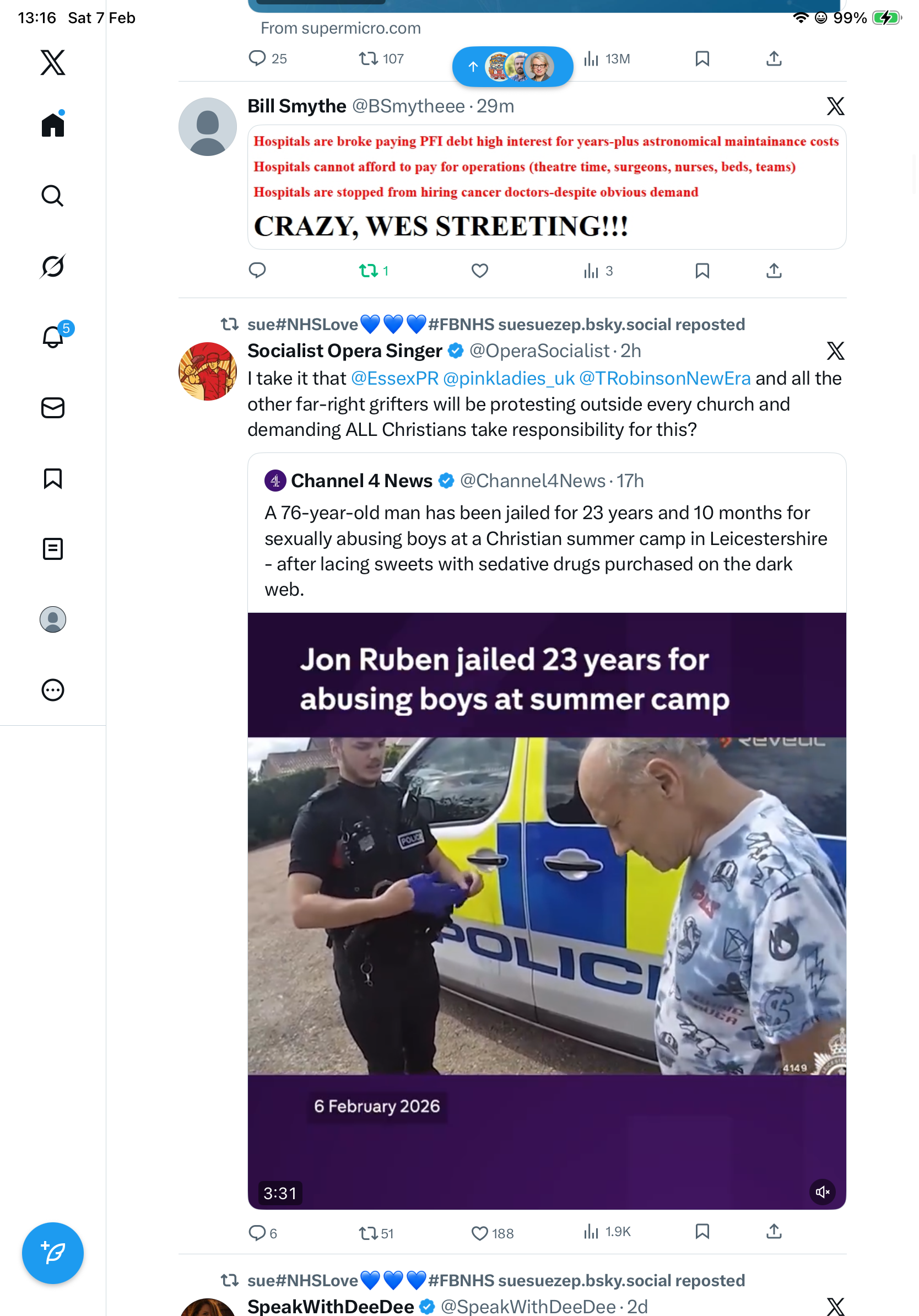Like Bill Smythe's post
The image size is (919, 1316).
(x=479, y=271)
